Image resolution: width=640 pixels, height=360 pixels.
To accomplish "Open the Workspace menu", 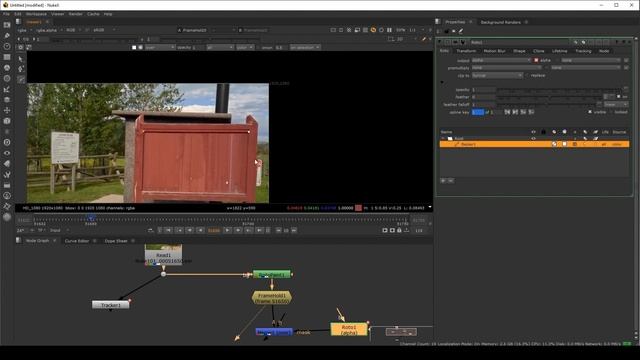I will click(x=36, y=14).
